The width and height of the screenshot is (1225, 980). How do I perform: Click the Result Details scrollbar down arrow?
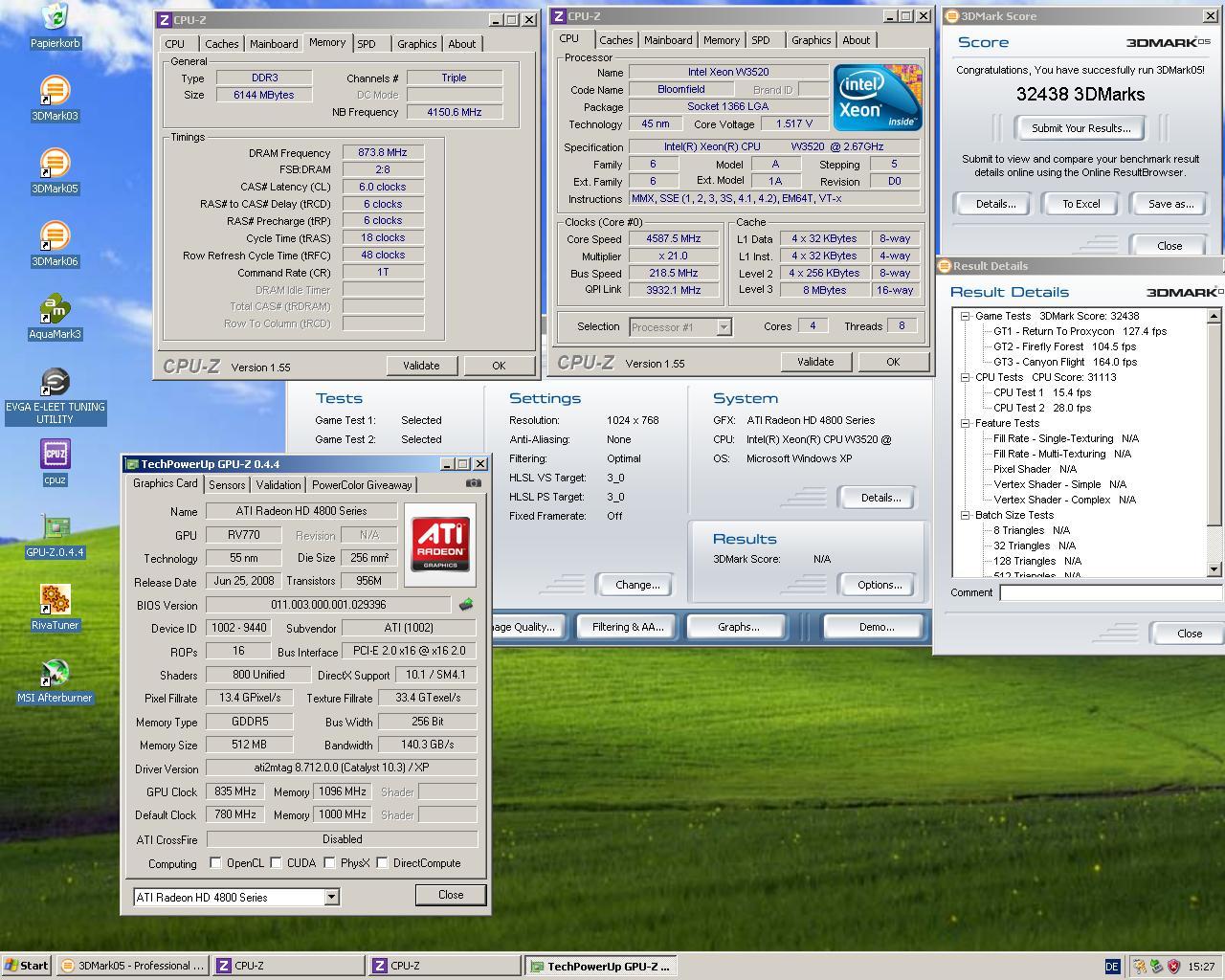click(x=1214, y=569)
